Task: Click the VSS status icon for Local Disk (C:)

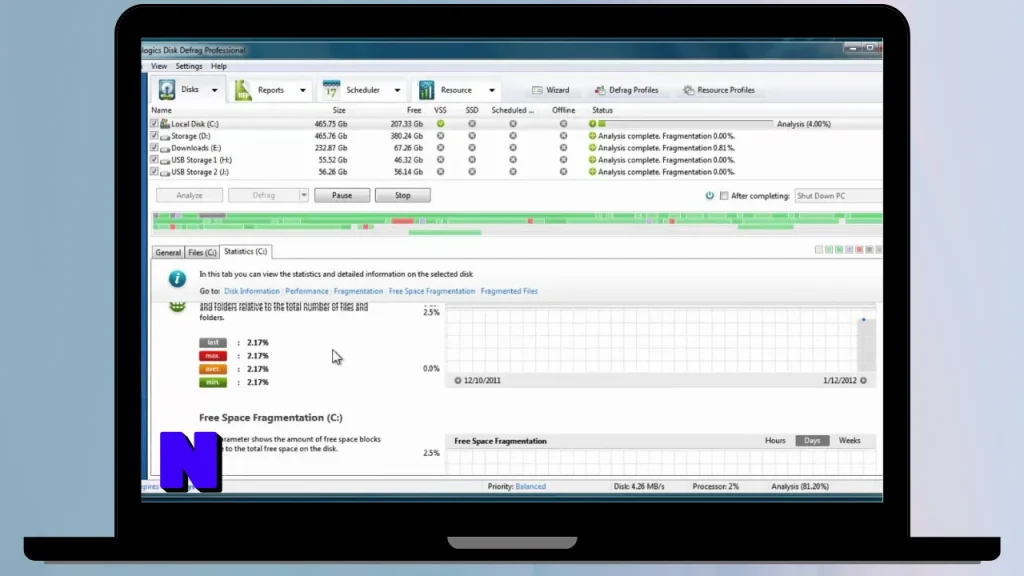Action: click(x=440, y=123)
